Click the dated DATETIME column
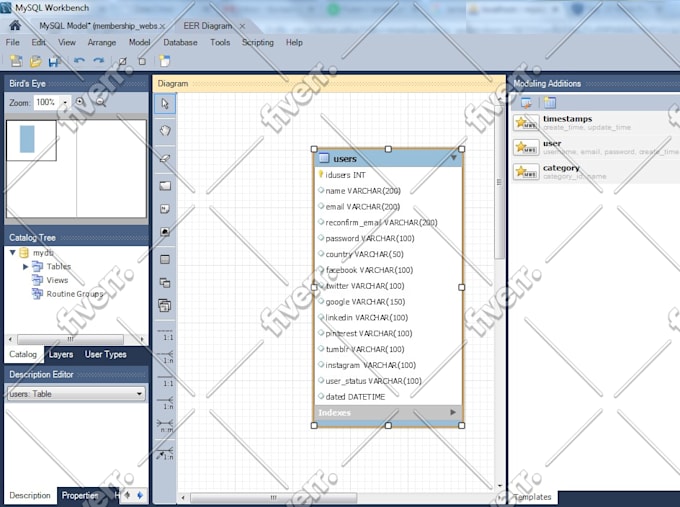 (388, 396)
